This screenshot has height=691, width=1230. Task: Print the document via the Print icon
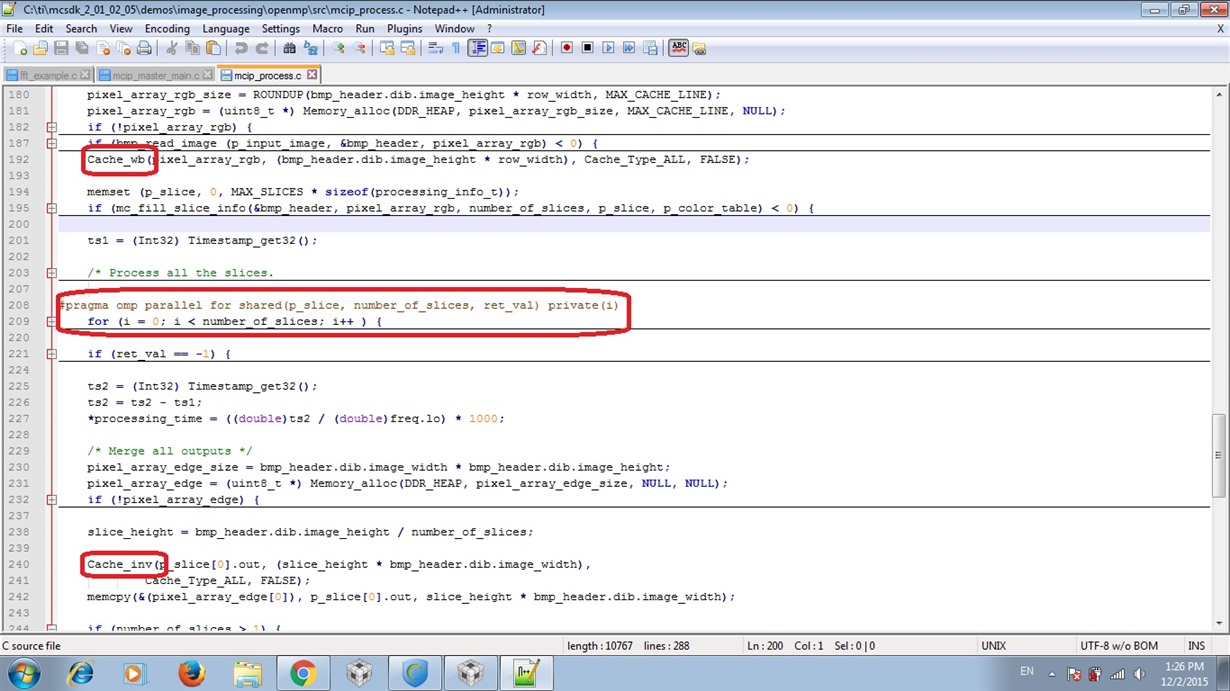point(144,48)
